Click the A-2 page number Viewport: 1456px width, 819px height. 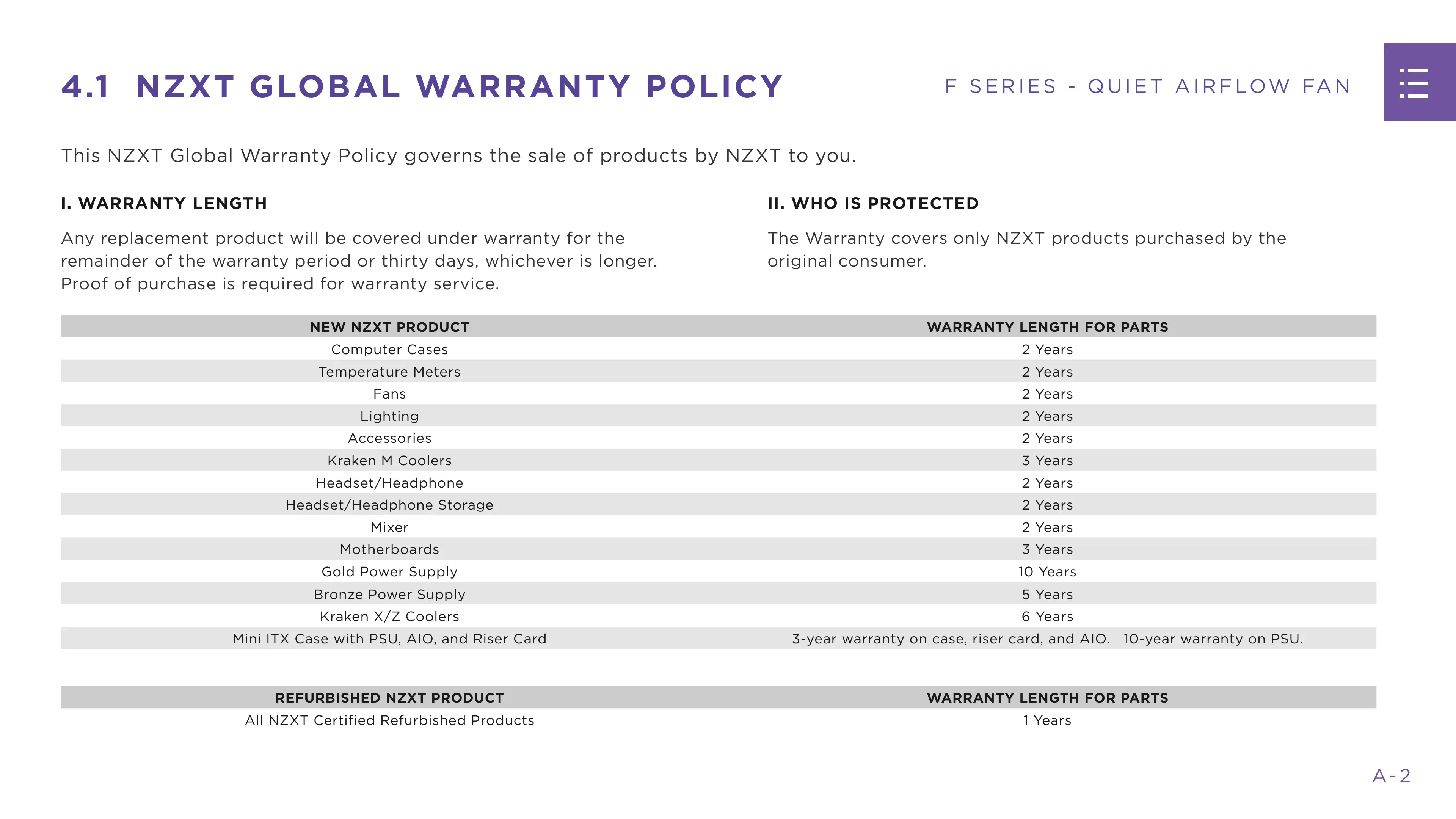click(1391, 776)
